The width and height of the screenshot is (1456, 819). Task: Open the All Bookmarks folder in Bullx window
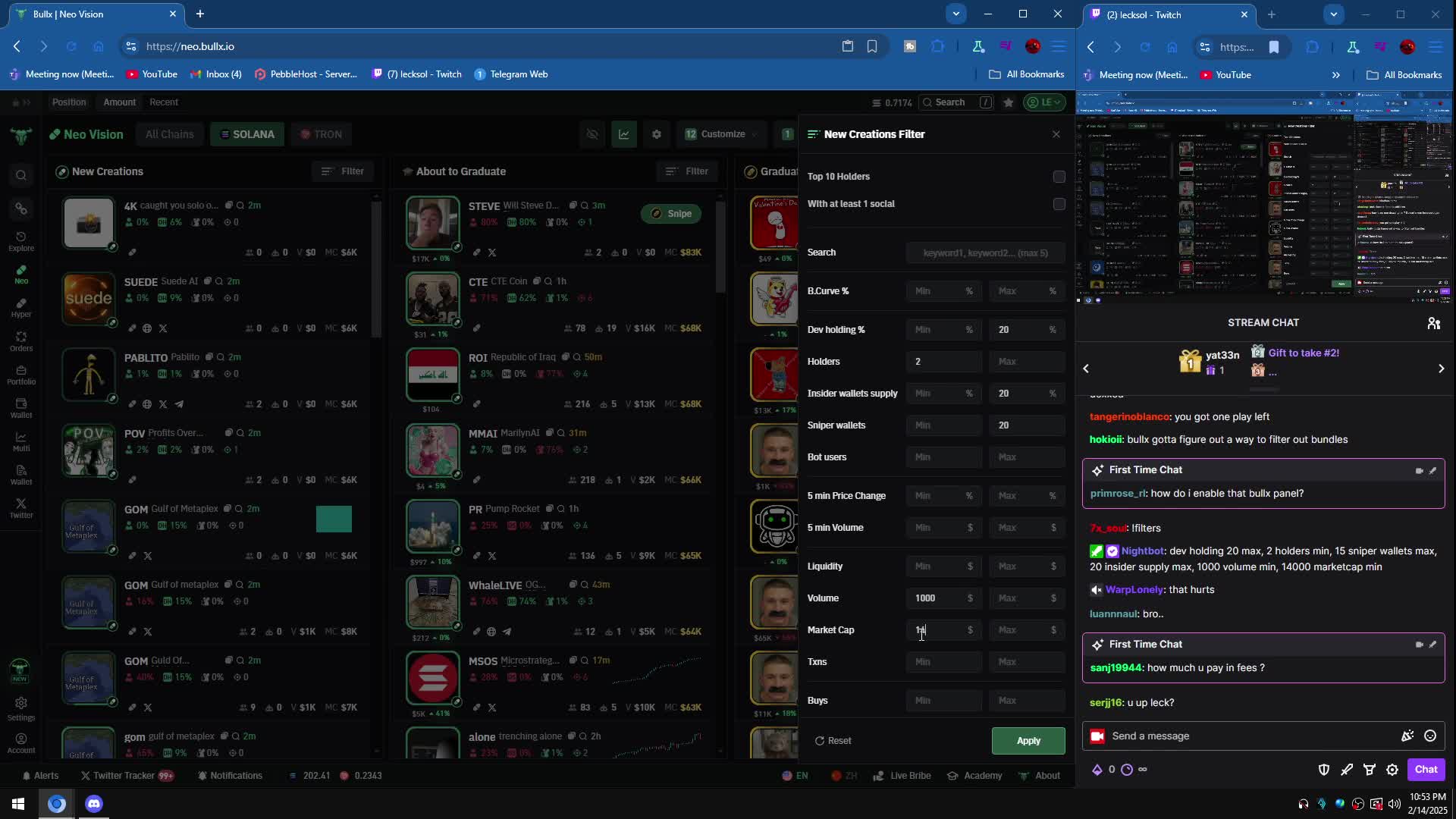1027,74
